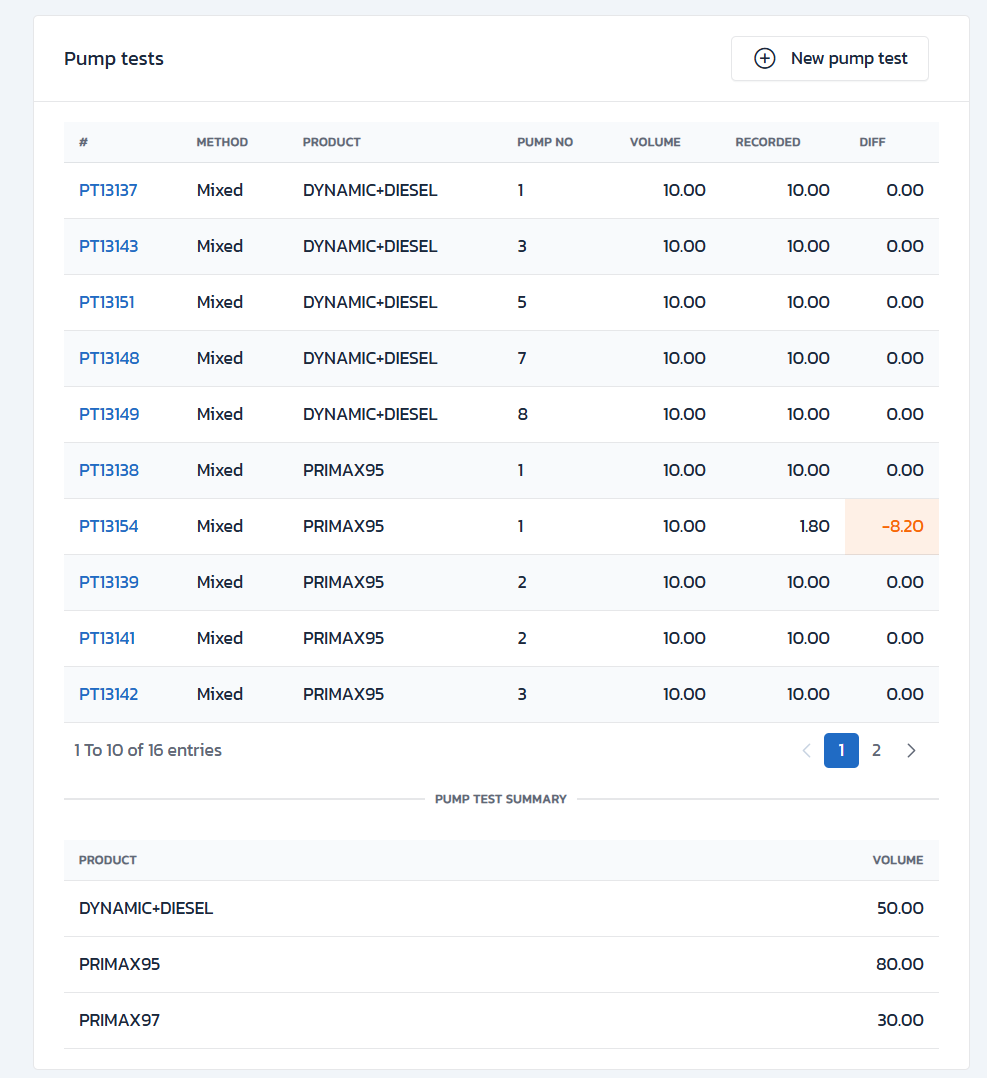The height and width of the screenshot is (1078, 987).
Task: Open pump test PT13141
Action: (107, 638)
